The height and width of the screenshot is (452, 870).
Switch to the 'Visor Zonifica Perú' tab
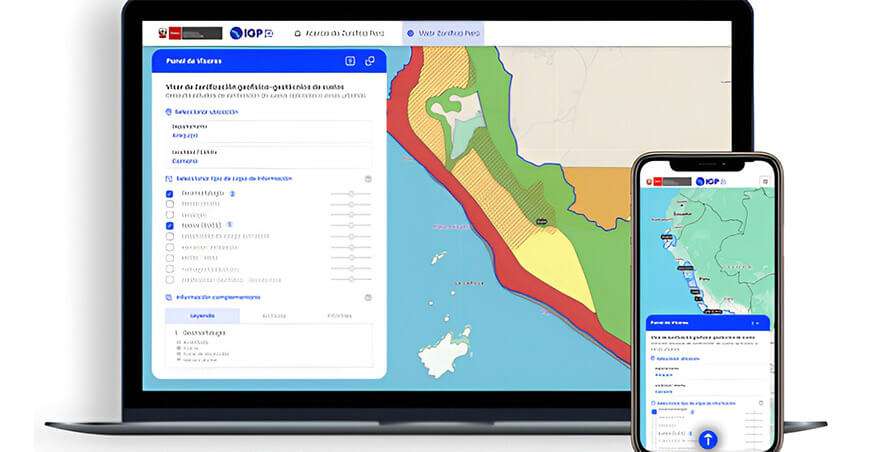pyautogui.click(x=443, y=33)
